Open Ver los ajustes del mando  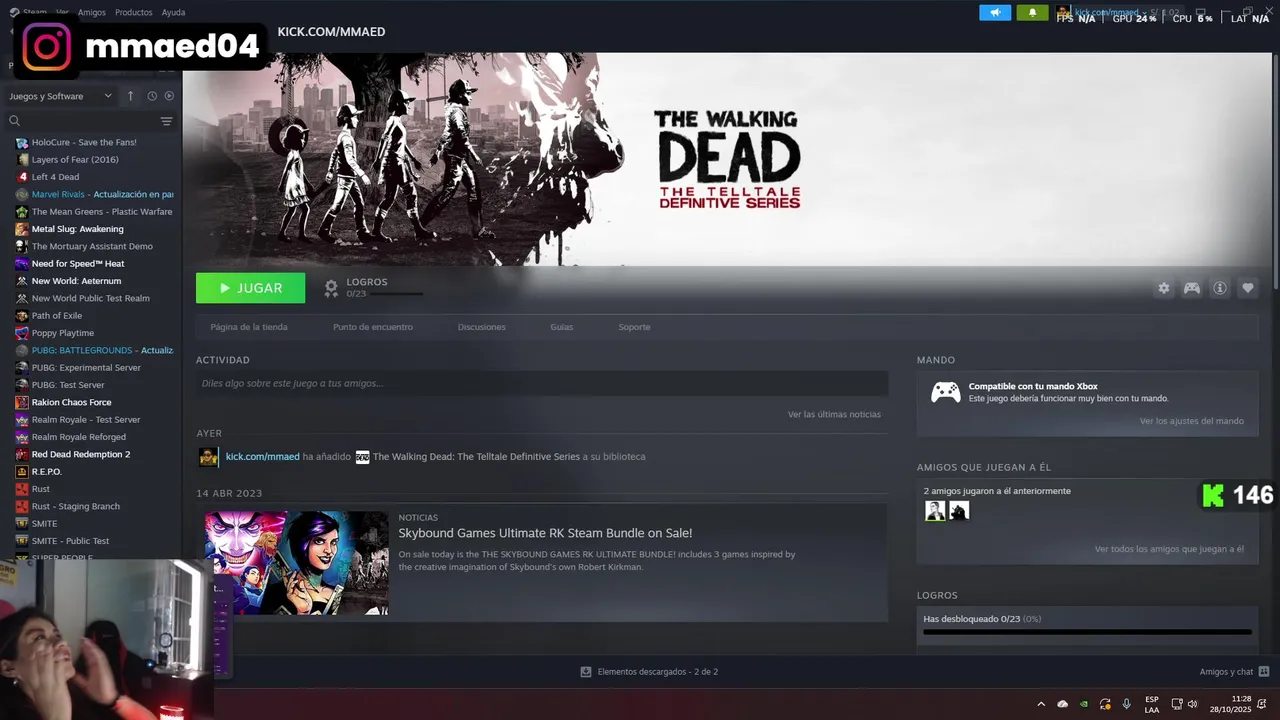[x=1192, y=421]
